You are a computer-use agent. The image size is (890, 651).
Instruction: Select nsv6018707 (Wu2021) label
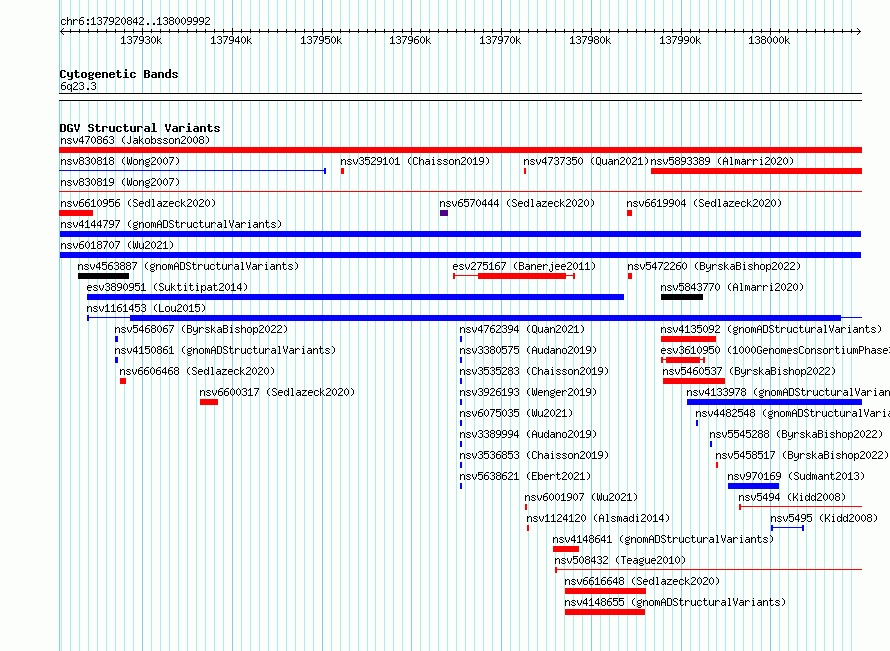(x=117, y=245)
